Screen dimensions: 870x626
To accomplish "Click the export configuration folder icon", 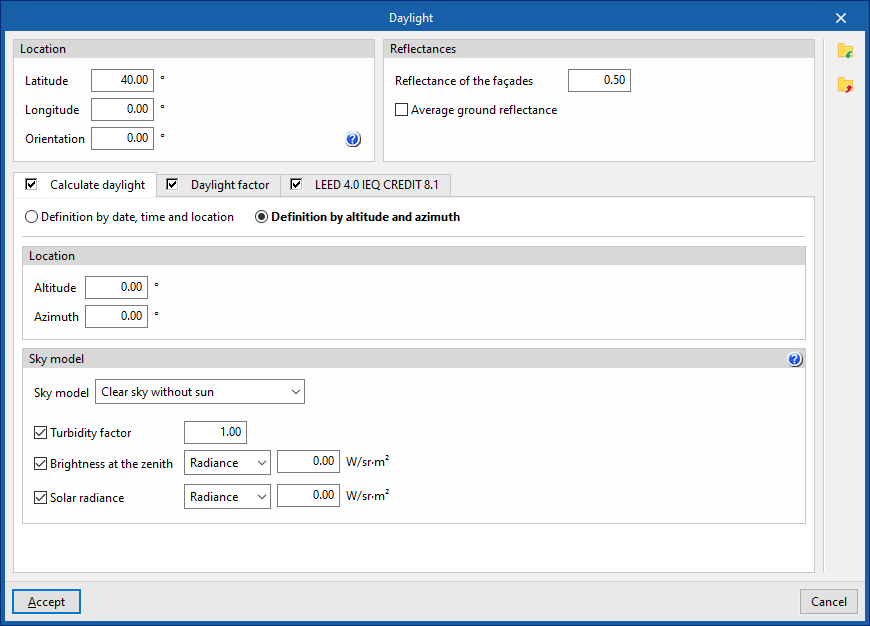I will coord(845,85).
